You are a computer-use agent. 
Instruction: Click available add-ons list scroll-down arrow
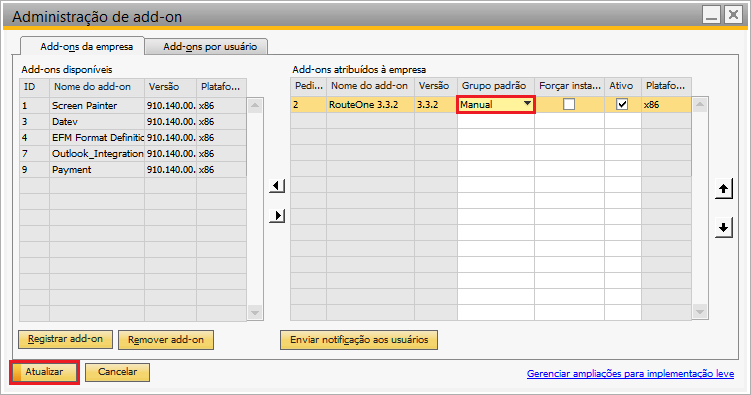(x=255, y=313)
